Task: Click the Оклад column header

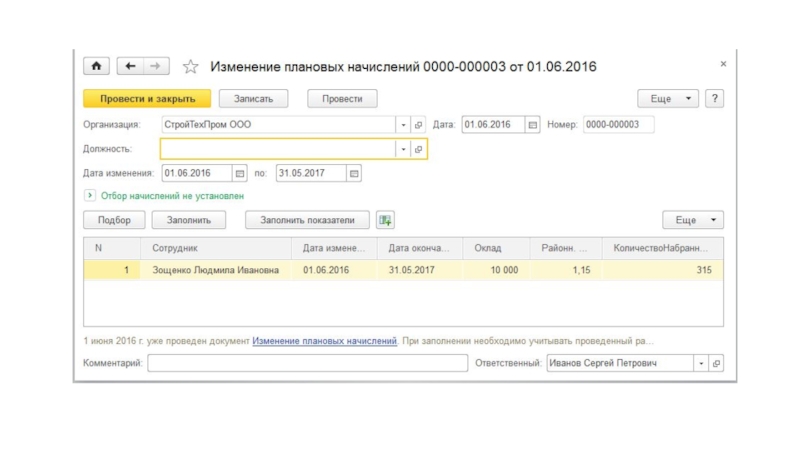Action: (x=496, y=248)
